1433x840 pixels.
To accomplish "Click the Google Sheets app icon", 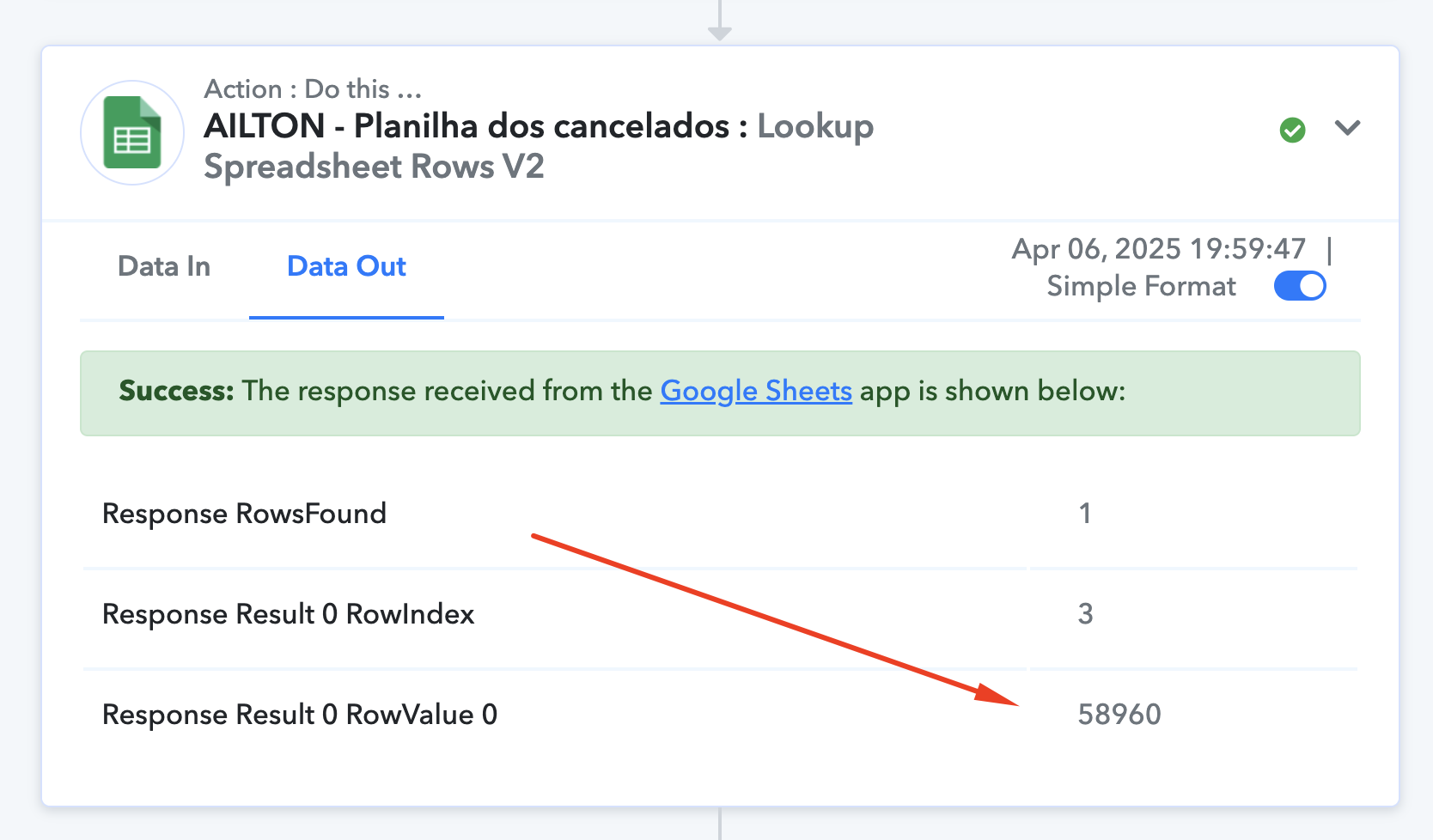I will coord(132,133).
